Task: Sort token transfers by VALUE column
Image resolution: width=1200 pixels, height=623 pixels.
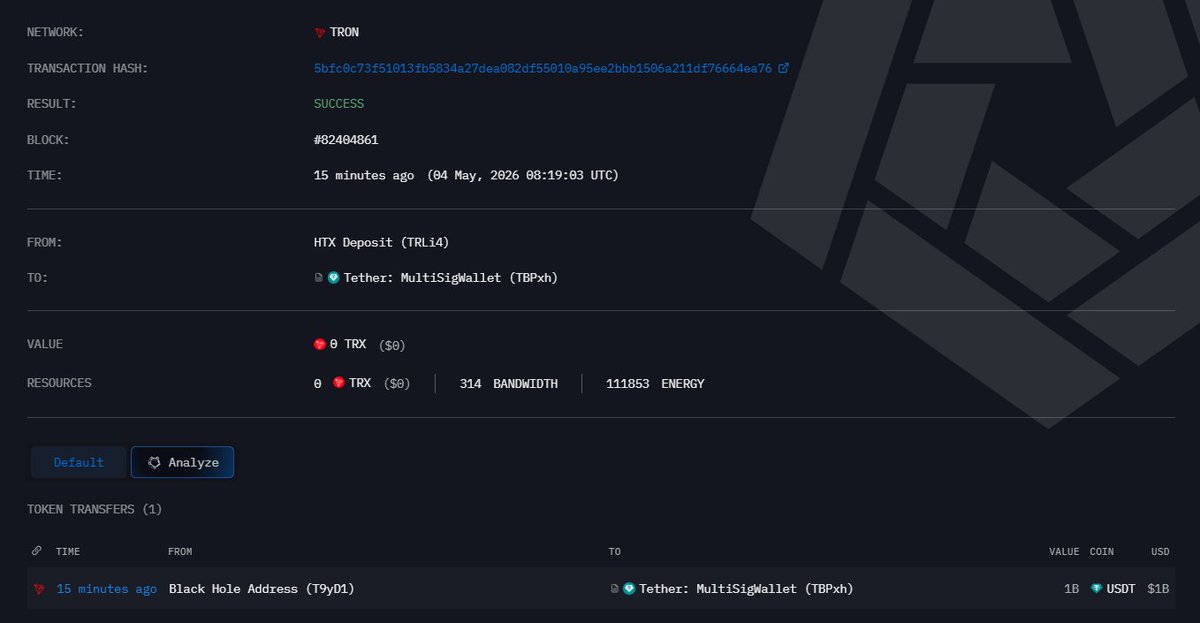Action: click(x=1063, y=551)
